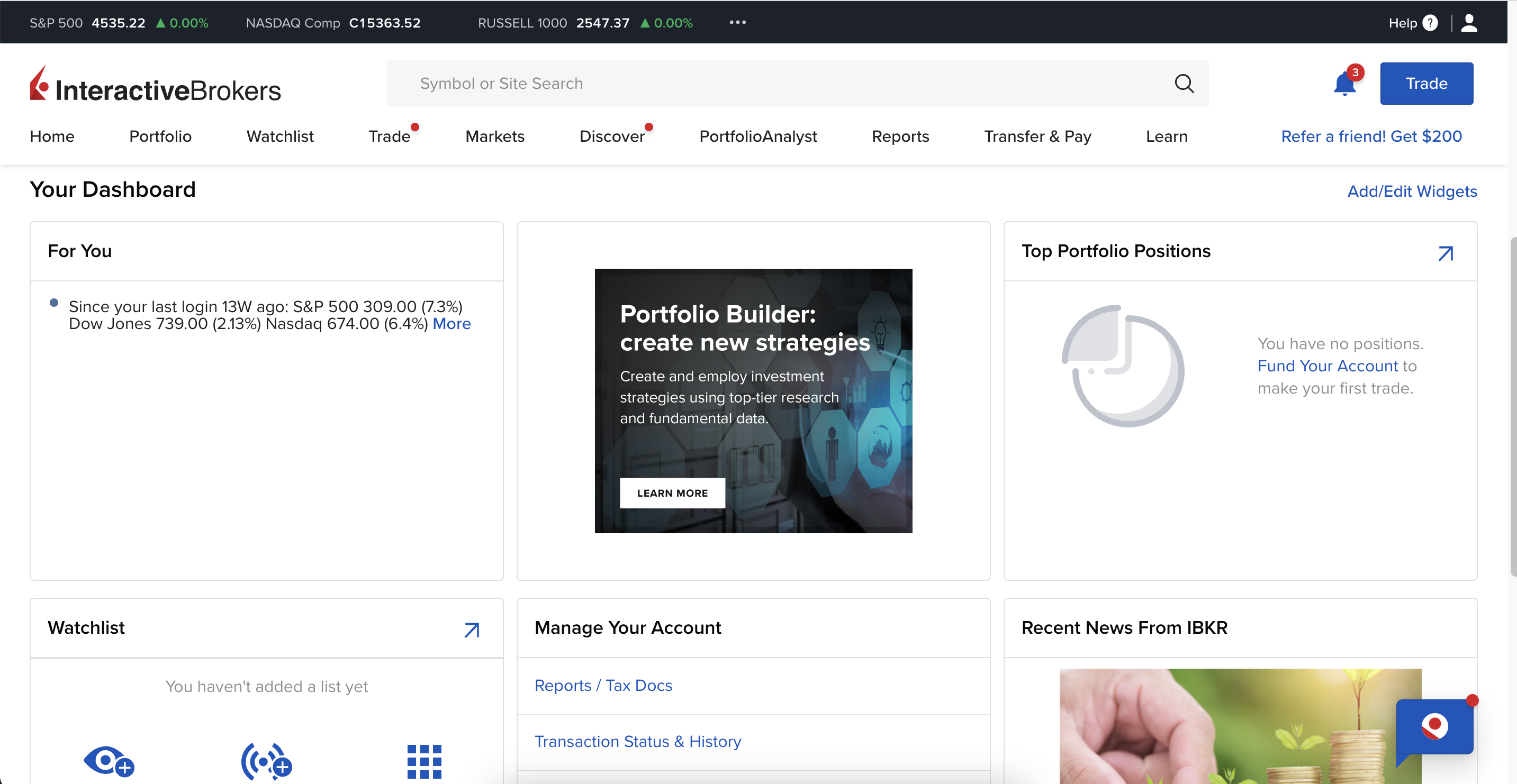Open the user account profile icon
The image size is (1517, 784).
coord(1469,23)
